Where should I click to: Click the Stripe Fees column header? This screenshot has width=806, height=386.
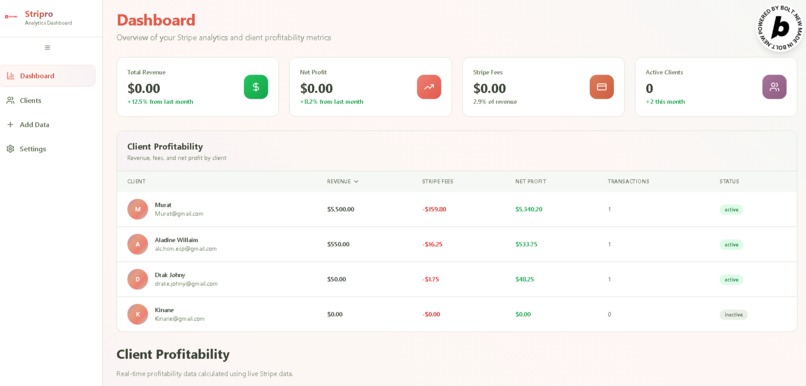click(437, 181)
